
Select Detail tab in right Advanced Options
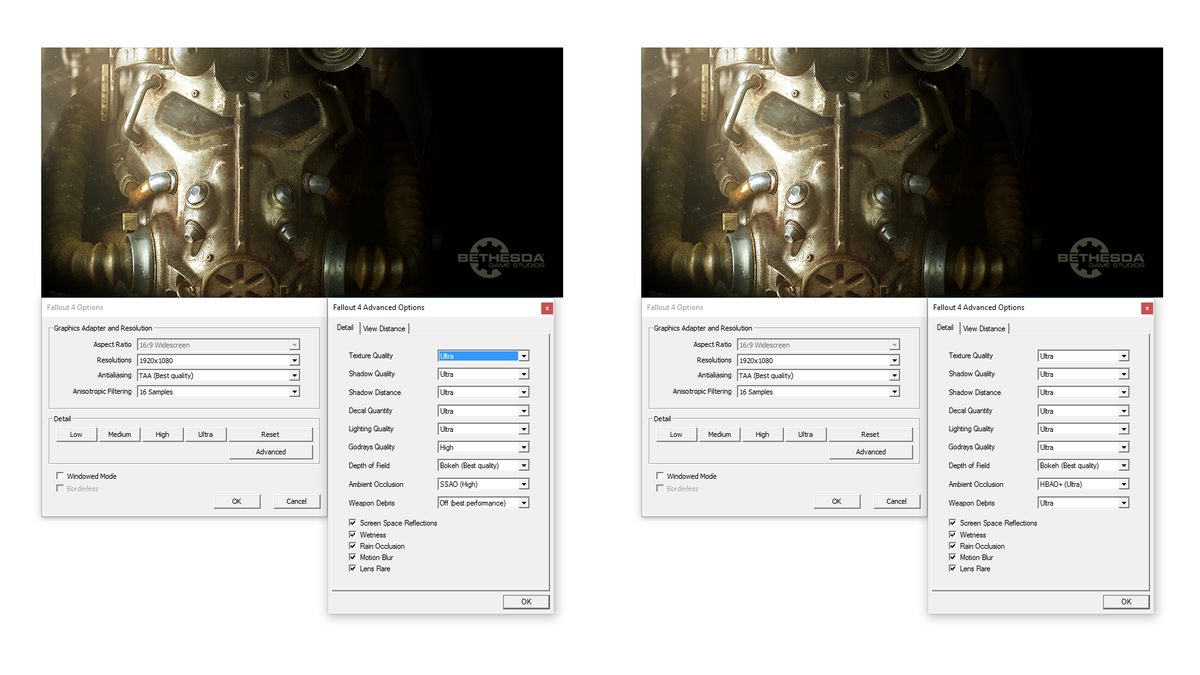pyautogui.click(x=945, y=327)
